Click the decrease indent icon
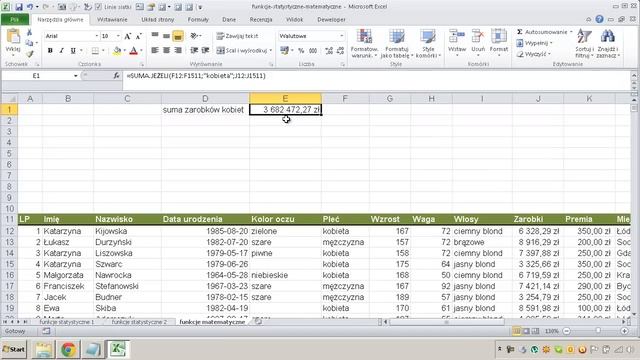The width and height of the screenshot is (640, 360). pyautogui.click(x=194, y=50)
